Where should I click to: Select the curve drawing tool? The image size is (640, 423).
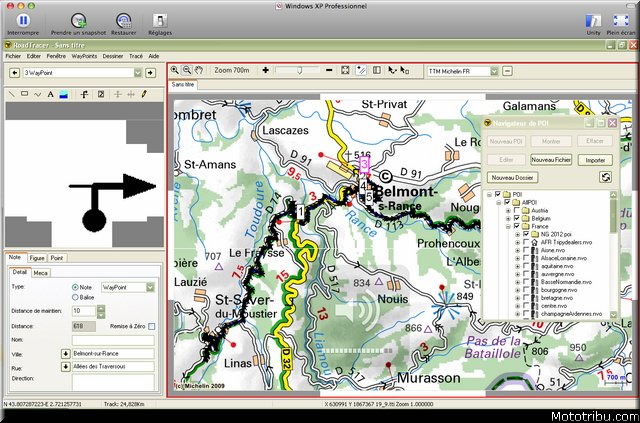[x=38, y=94]
